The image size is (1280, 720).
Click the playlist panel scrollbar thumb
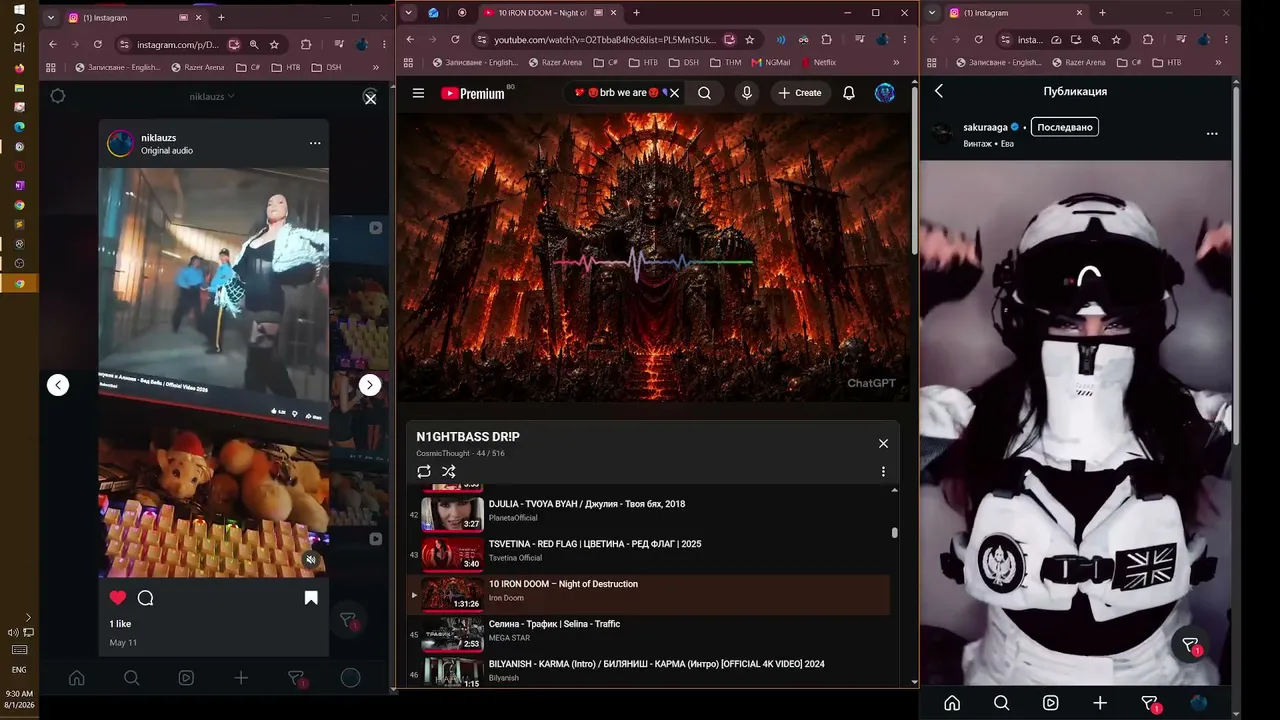(x=894, y=533)
